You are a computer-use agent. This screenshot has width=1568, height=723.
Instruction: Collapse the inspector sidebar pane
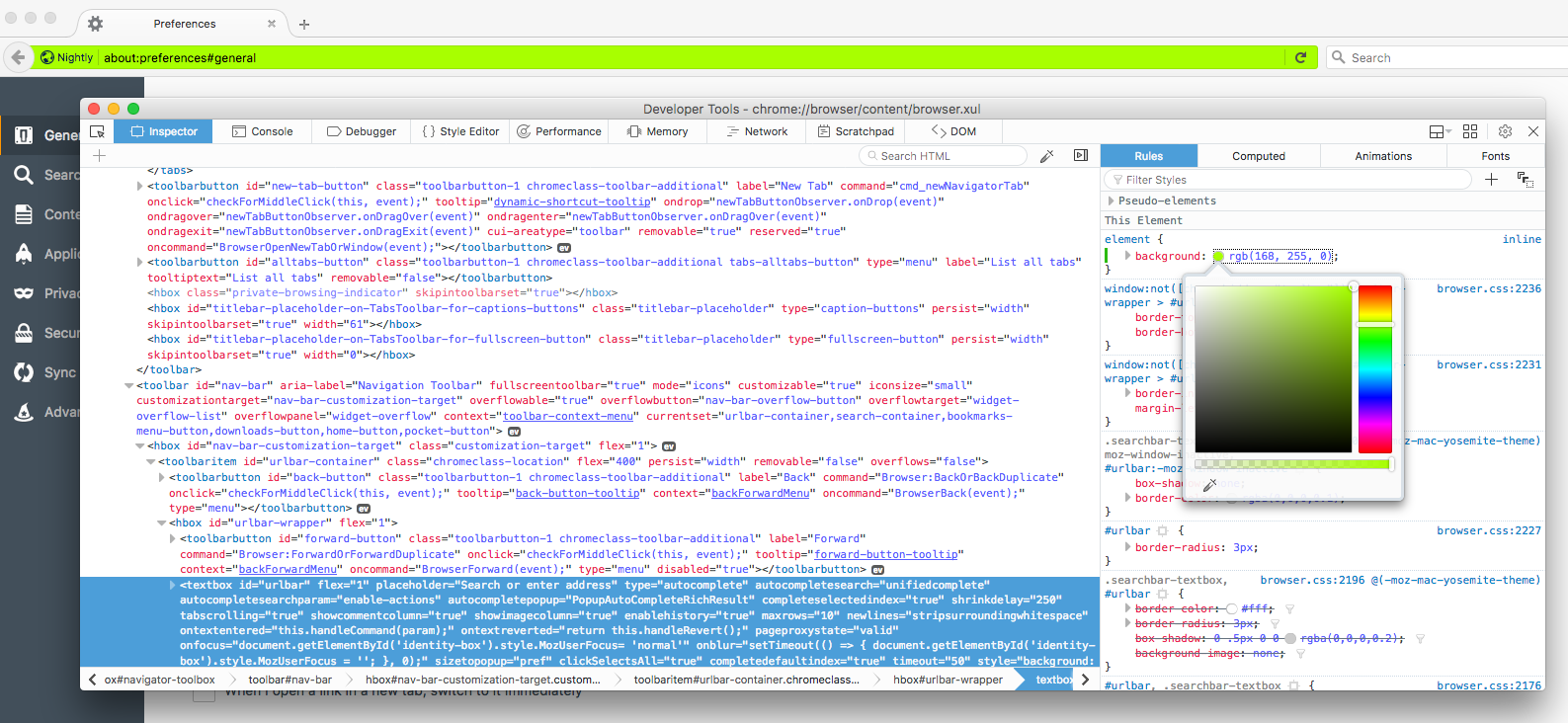click(1081, 156)
